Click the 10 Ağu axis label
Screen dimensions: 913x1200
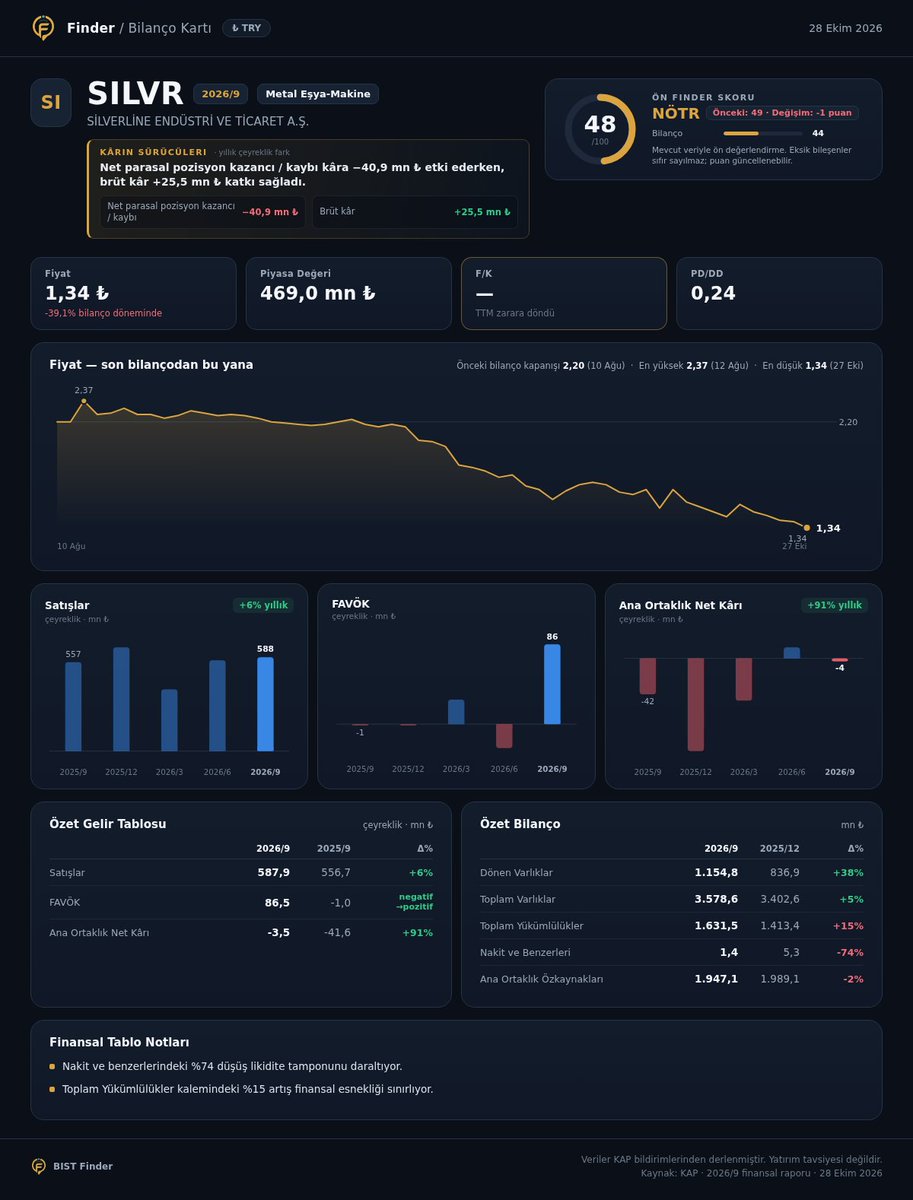[x=71, y=546]
